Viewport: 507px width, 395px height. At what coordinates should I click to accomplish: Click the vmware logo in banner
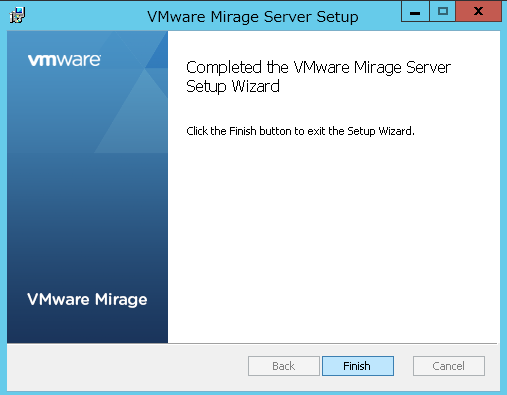[64, 60]
